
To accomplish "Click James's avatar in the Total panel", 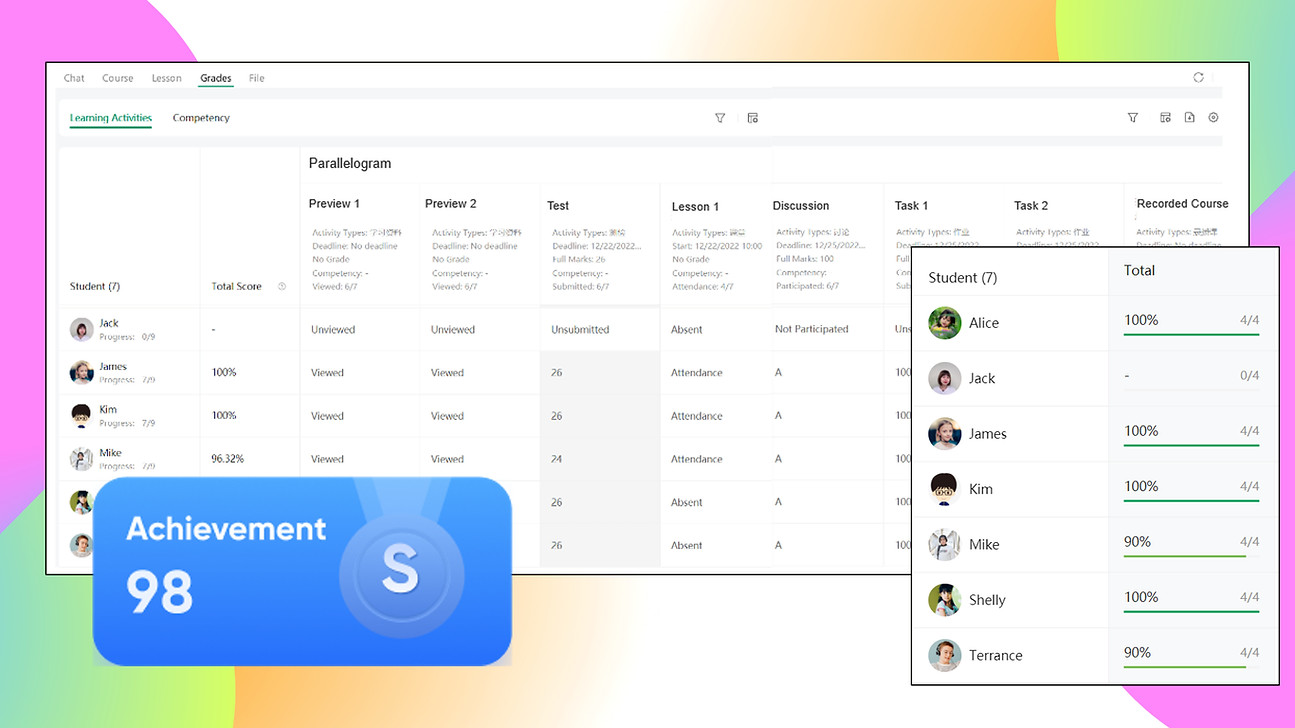I will pyautogui.click(x=945, y=434).
